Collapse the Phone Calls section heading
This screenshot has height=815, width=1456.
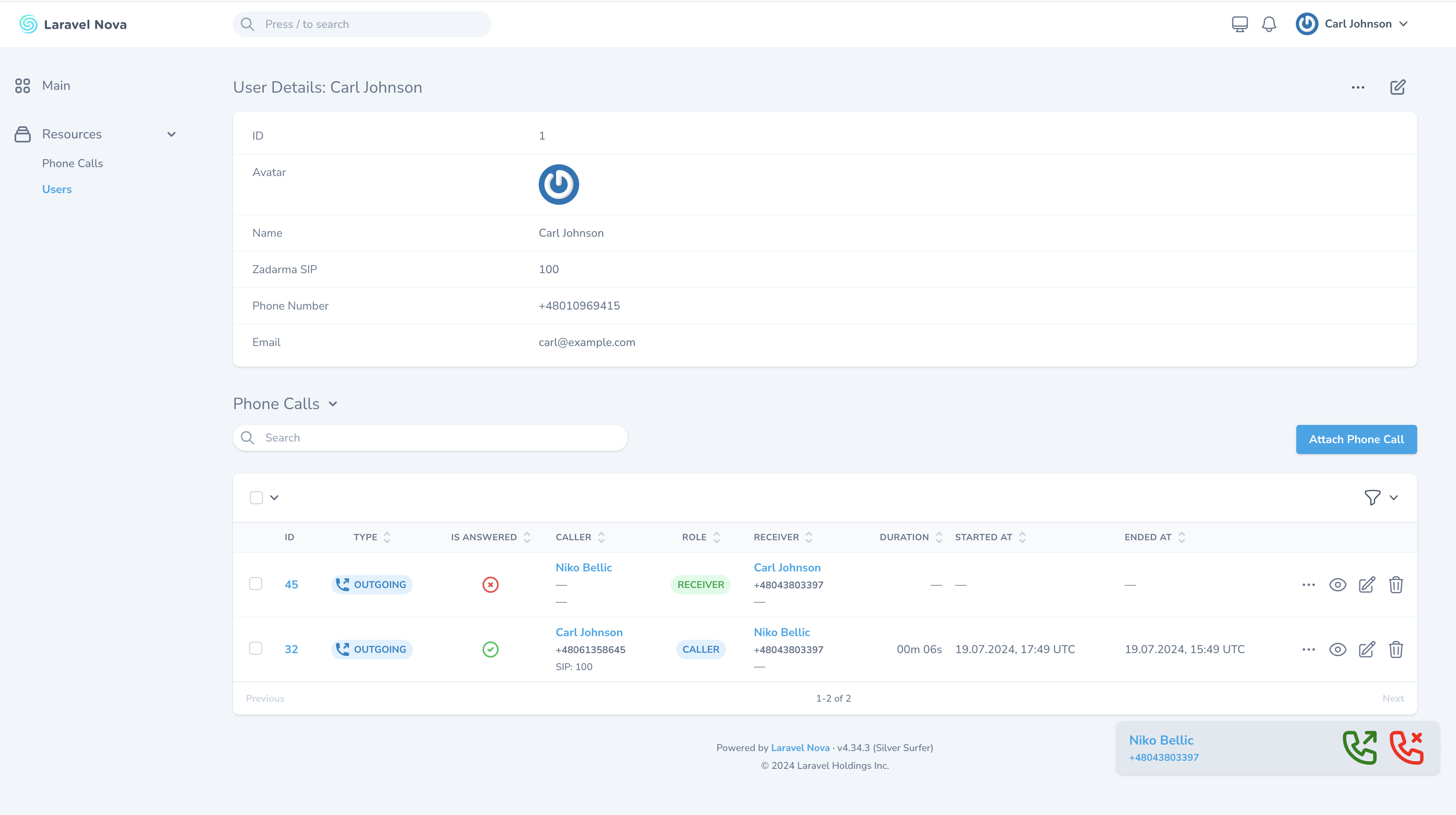coord(333,404)
